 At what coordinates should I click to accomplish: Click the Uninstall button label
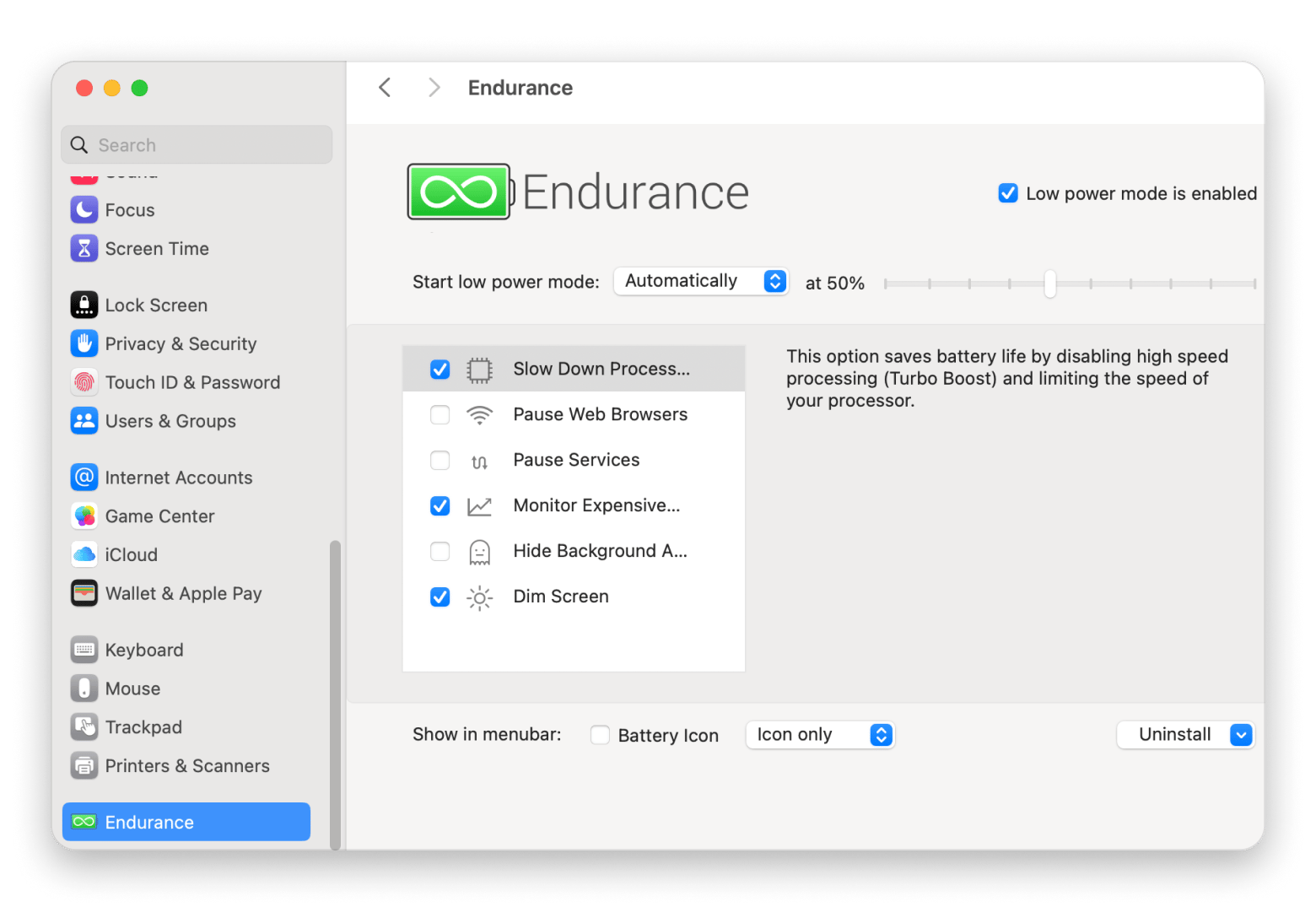(x=1174, y=735)
